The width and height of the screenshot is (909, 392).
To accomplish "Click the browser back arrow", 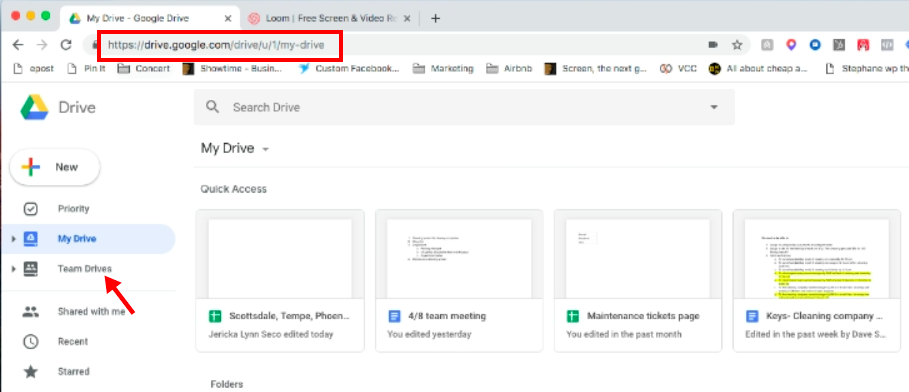I will (x=18, y=45).
